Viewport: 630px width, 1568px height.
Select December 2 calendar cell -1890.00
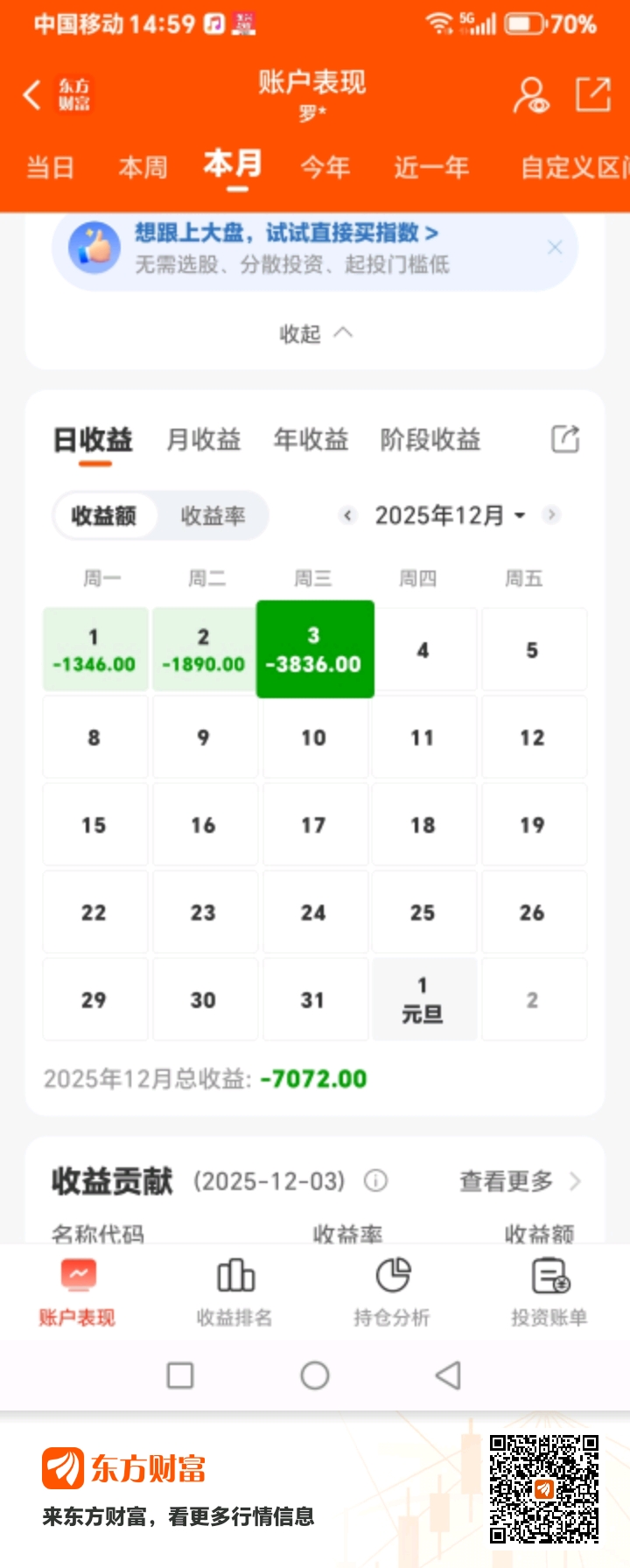click(x=203, y=650)
